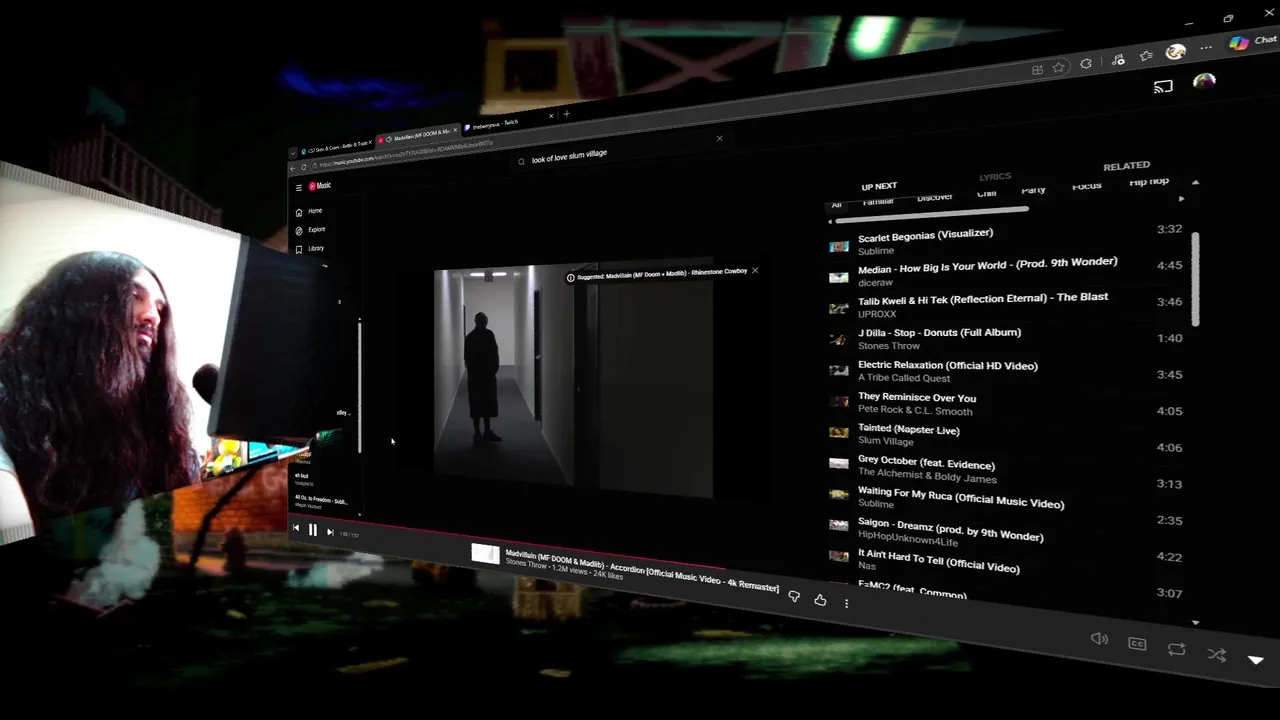Open the browser Copilot Chat button

click(x=1254, y=41)
